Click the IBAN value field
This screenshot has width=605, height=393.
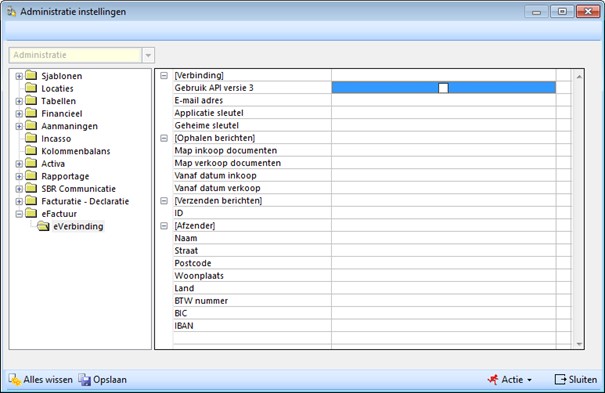tap(444, 326)
